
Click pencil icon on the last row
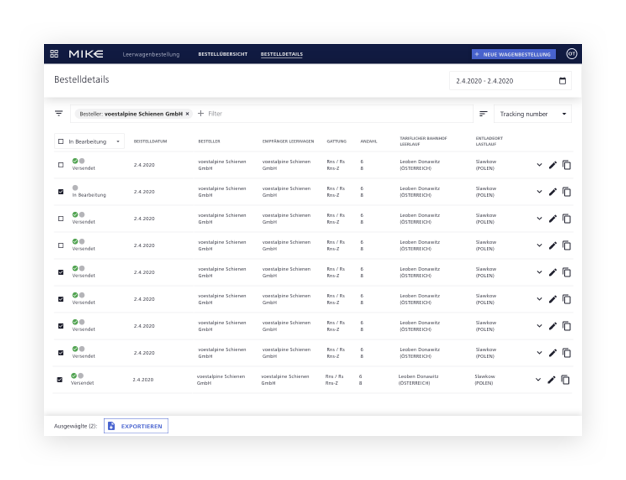click(x=553, y=380)
